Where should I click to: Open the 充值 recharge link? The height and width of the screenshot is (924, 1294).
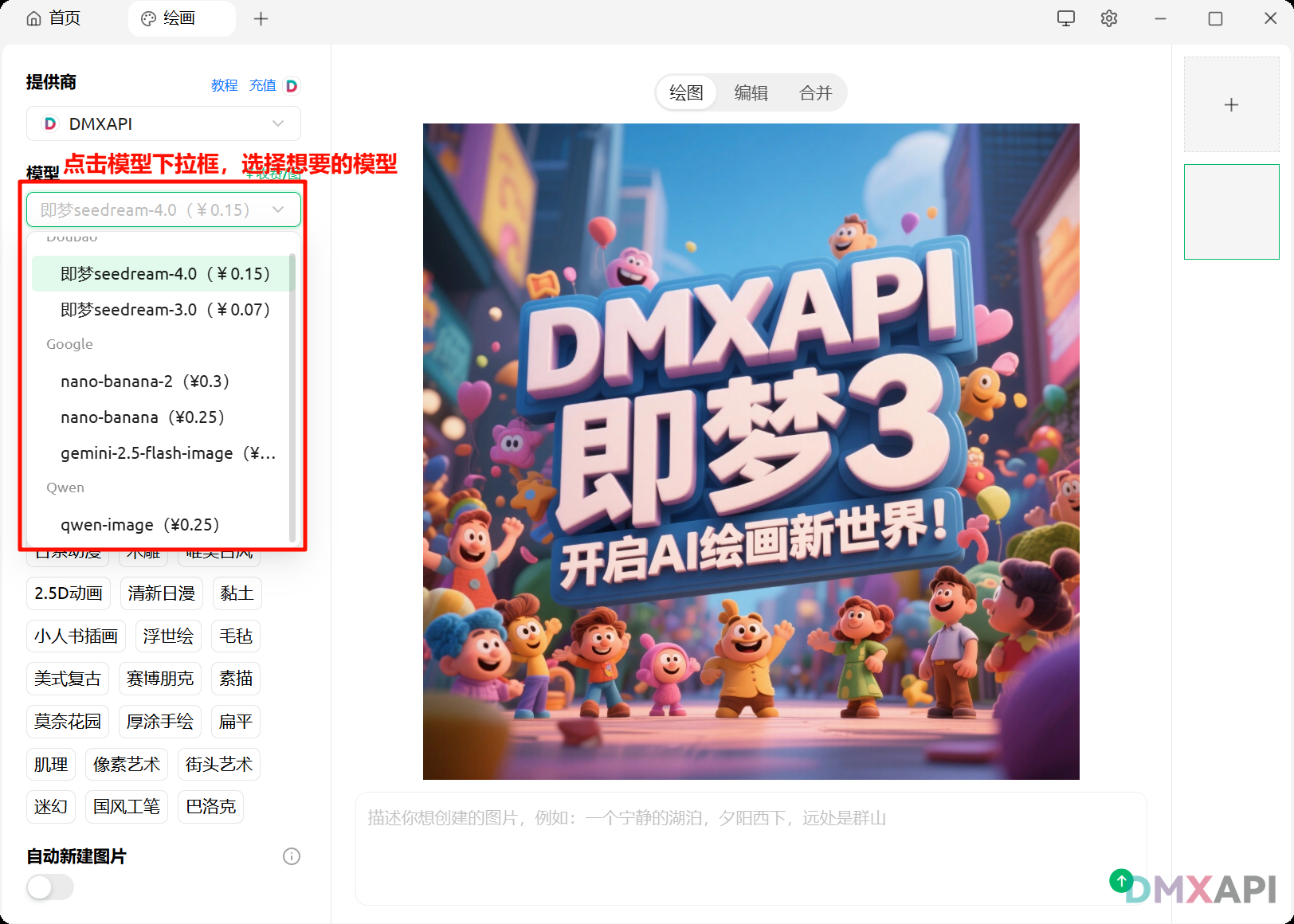262,85
